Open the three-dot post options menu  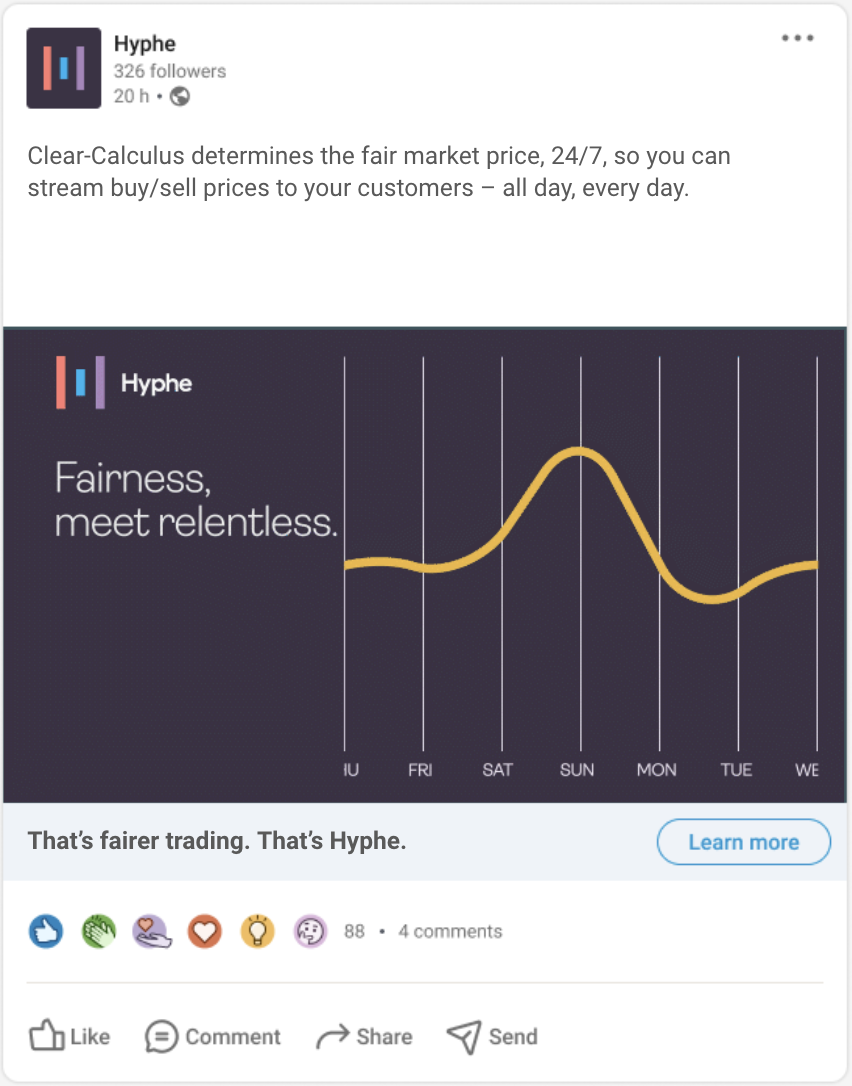797,38
